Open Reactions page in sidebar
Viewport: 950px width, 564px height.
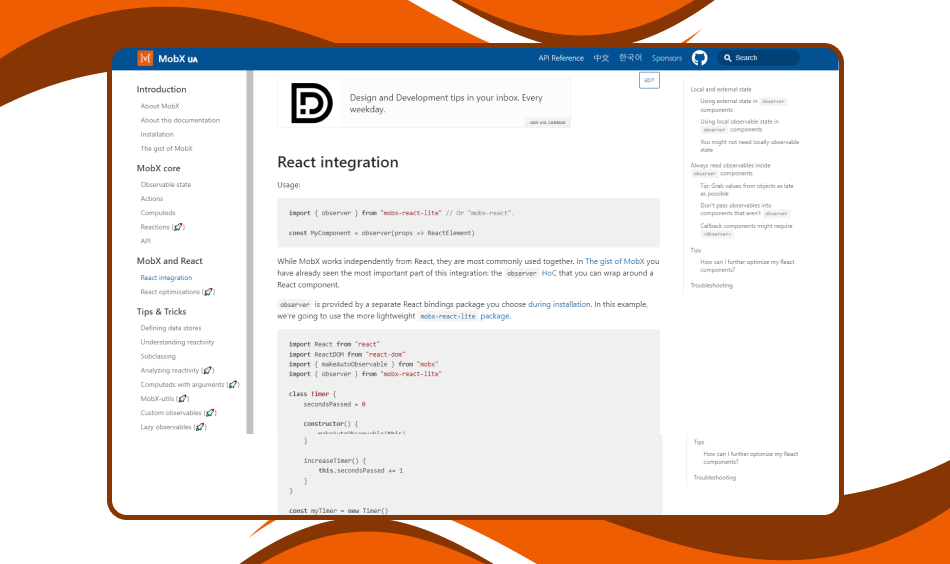click(162, 227)
